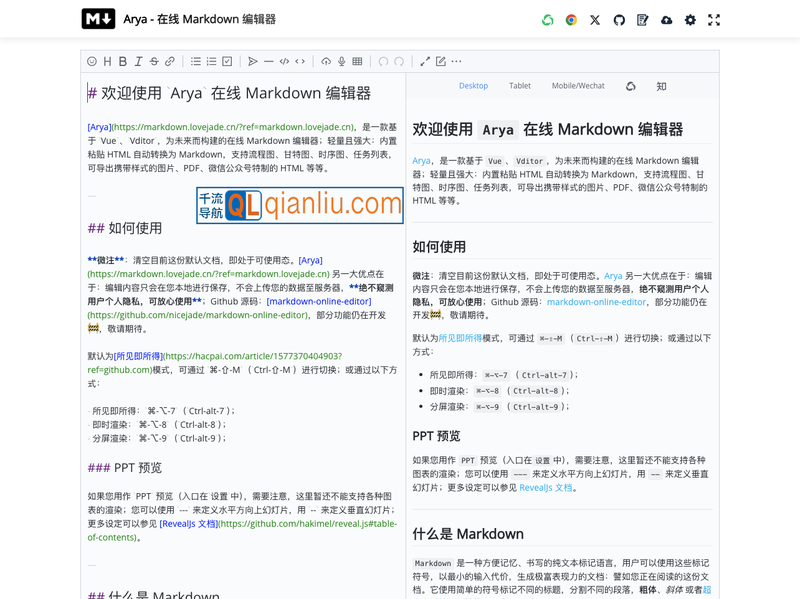This screenshot has width=800, height=599.
Task: Switch preview to Mobile/Wechat tab
Action: pyautogui.click(x=578, y=86)
